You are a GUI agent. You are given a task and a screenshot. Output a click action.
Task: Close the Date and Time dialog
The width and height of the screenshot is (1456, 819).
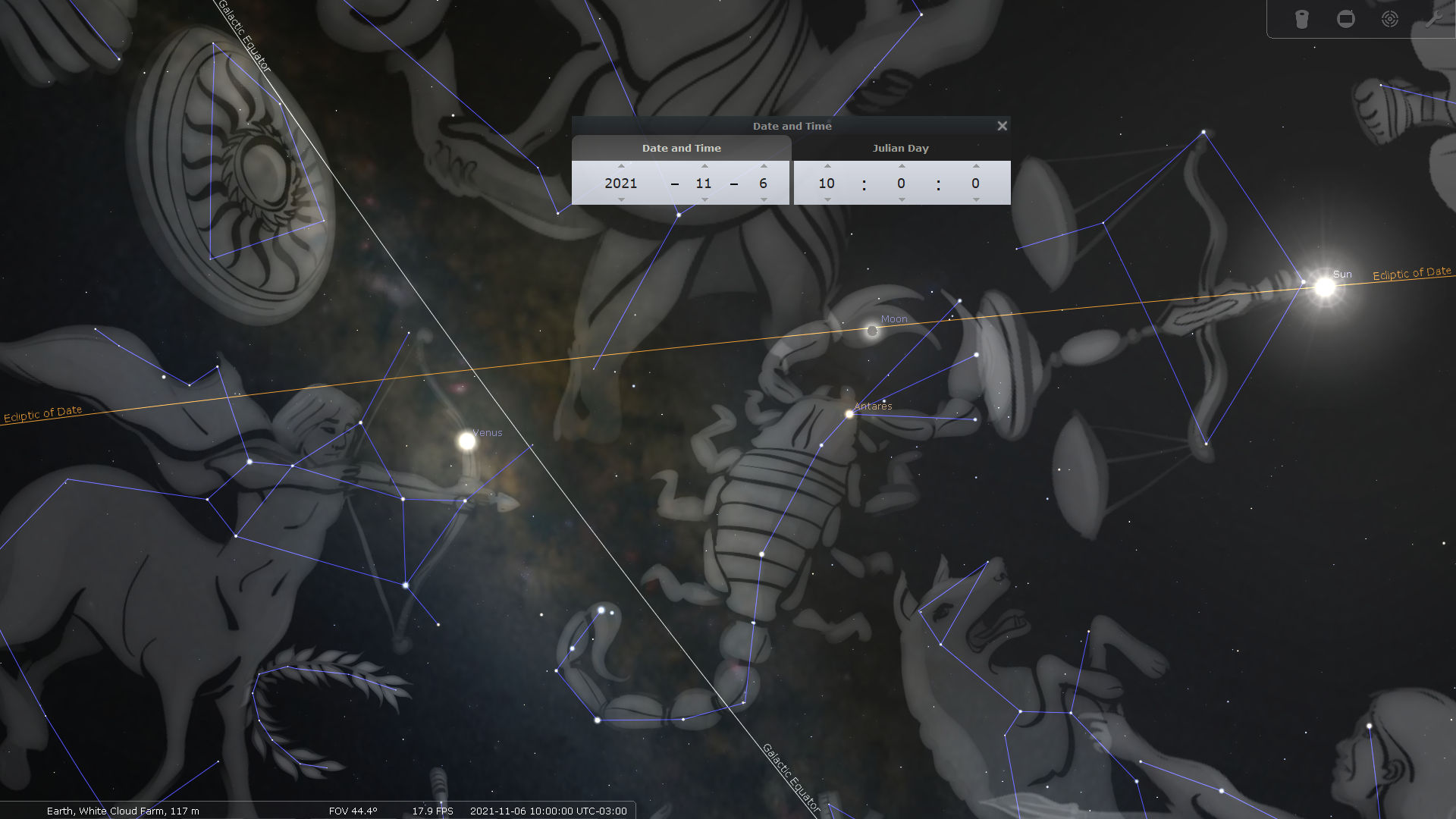(1002, 126)
